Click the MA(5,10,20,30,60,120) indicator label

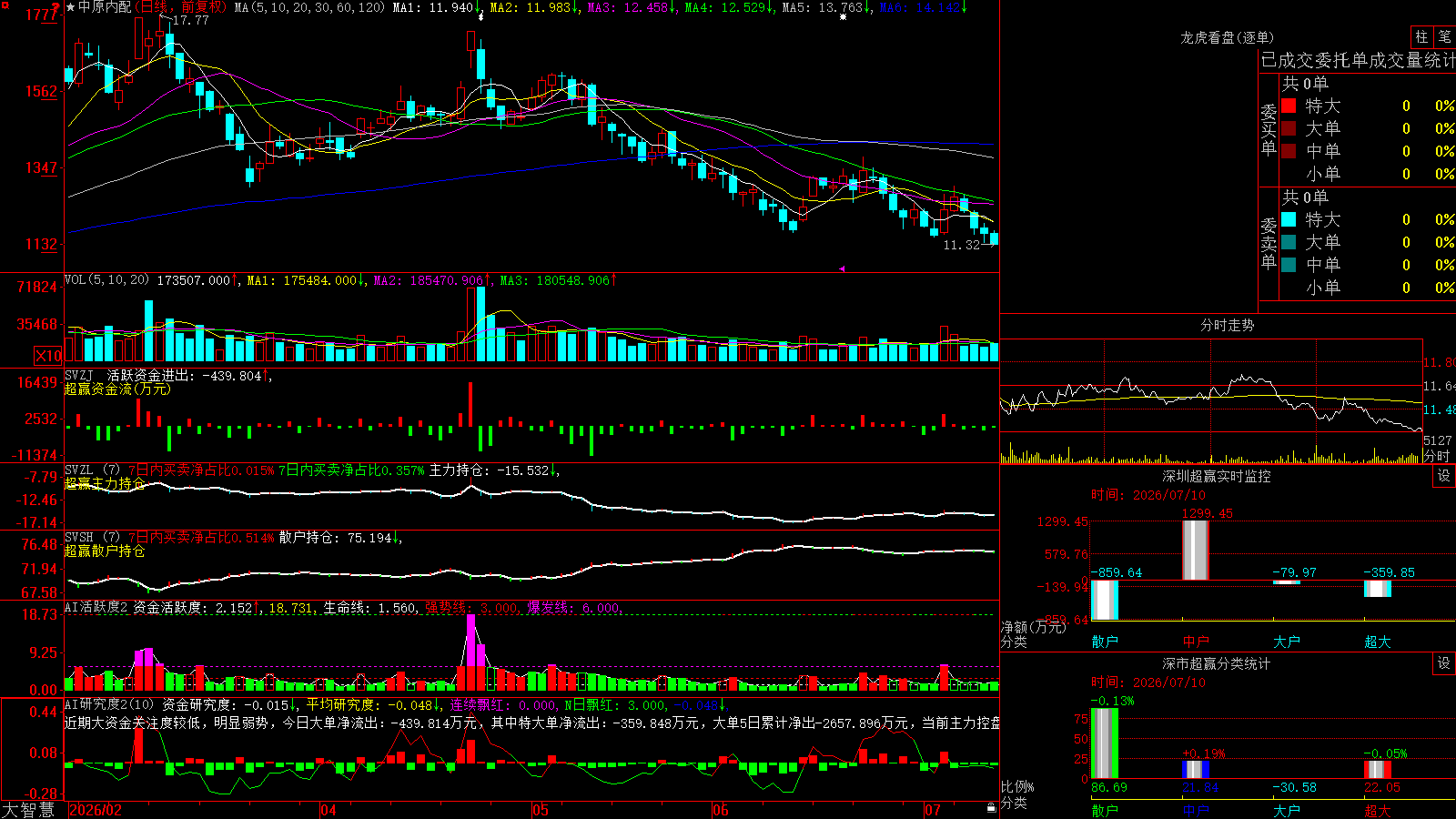click(309, 7)
